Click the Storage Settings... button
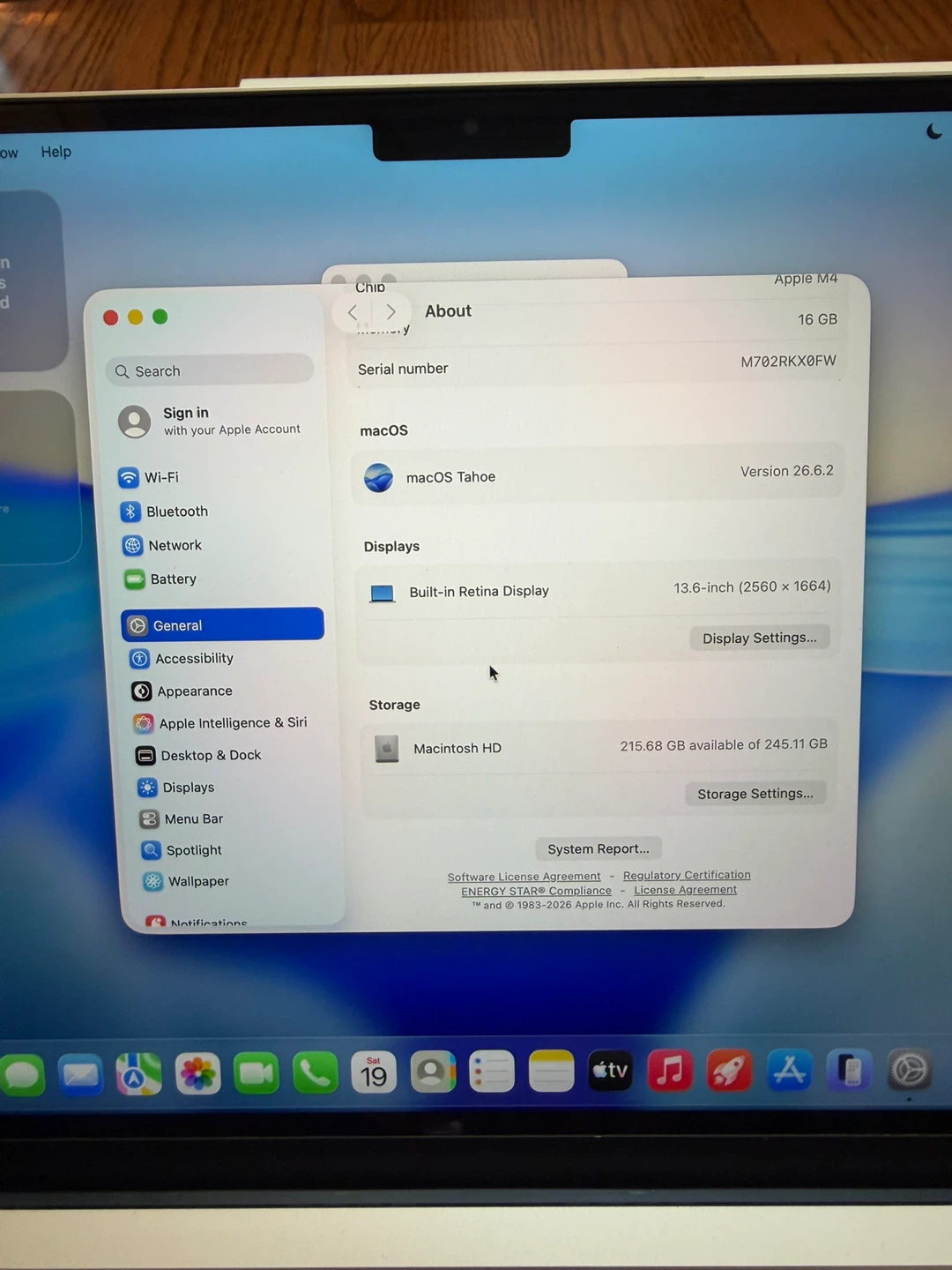Screen dimensions: 952x1270 click(x=755, y=794)
